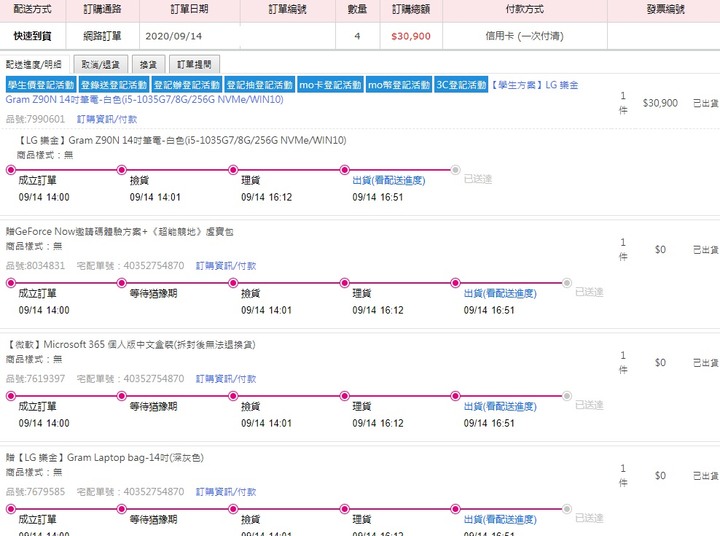720x536 pixels.
Task: Open 訂購資訊/付款 for item 8034831
Action: pyautogui.click(x=226, y=265)
